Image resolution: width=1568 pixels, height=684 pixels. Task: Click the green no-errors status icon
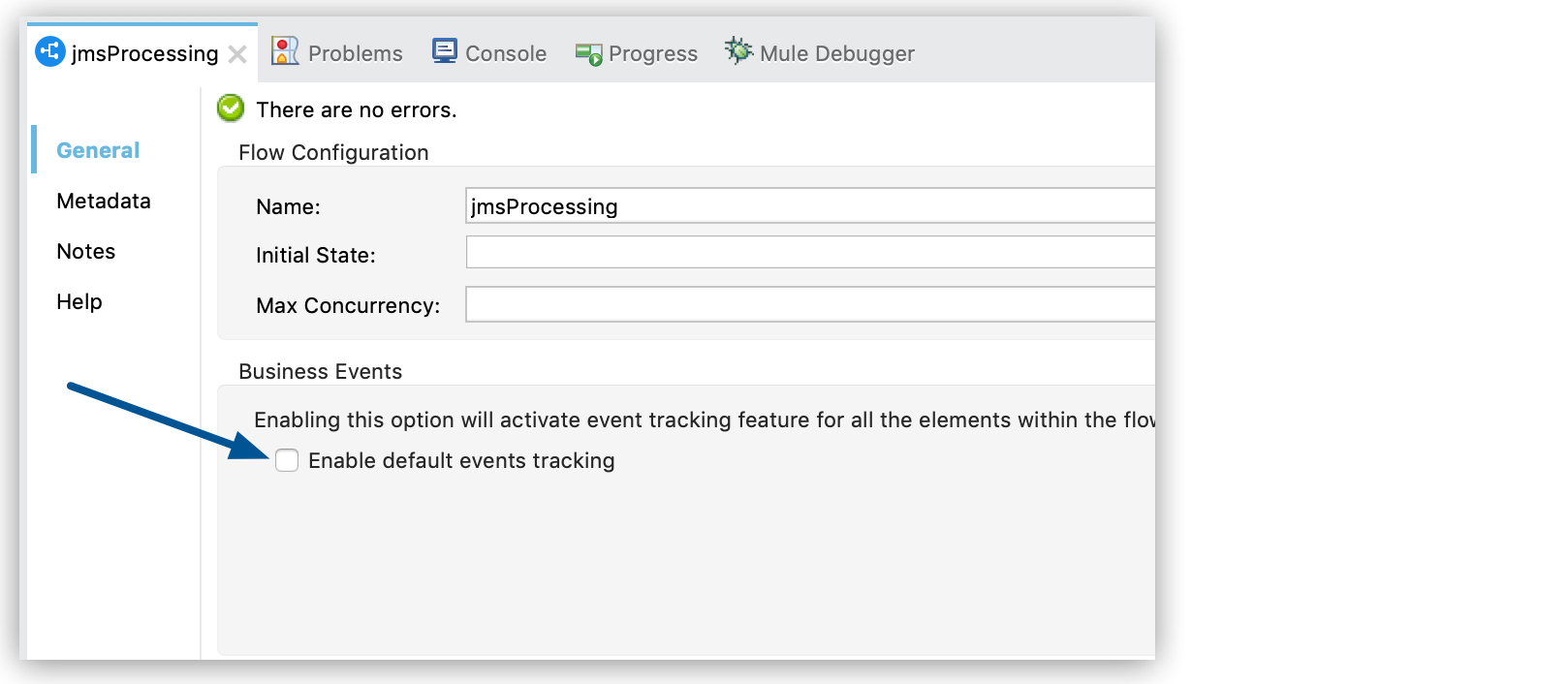tap(230, 109)
